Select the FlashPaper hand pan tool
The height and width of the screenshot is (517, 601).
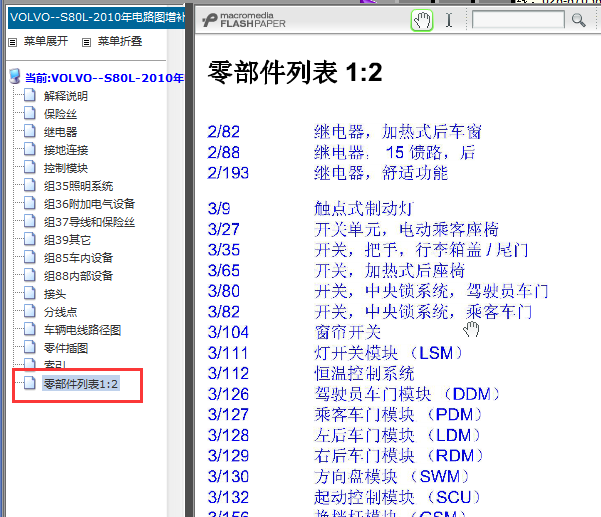(x=422, y=20)
